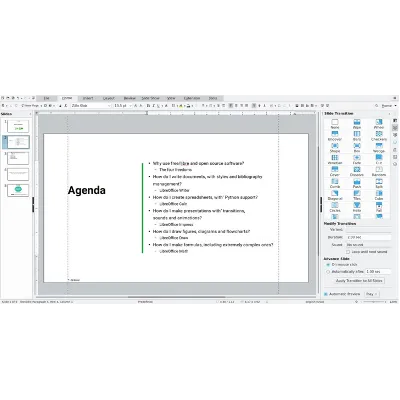Select the Wedge transition
The image size is (400, 400).
tap(379, 148)
